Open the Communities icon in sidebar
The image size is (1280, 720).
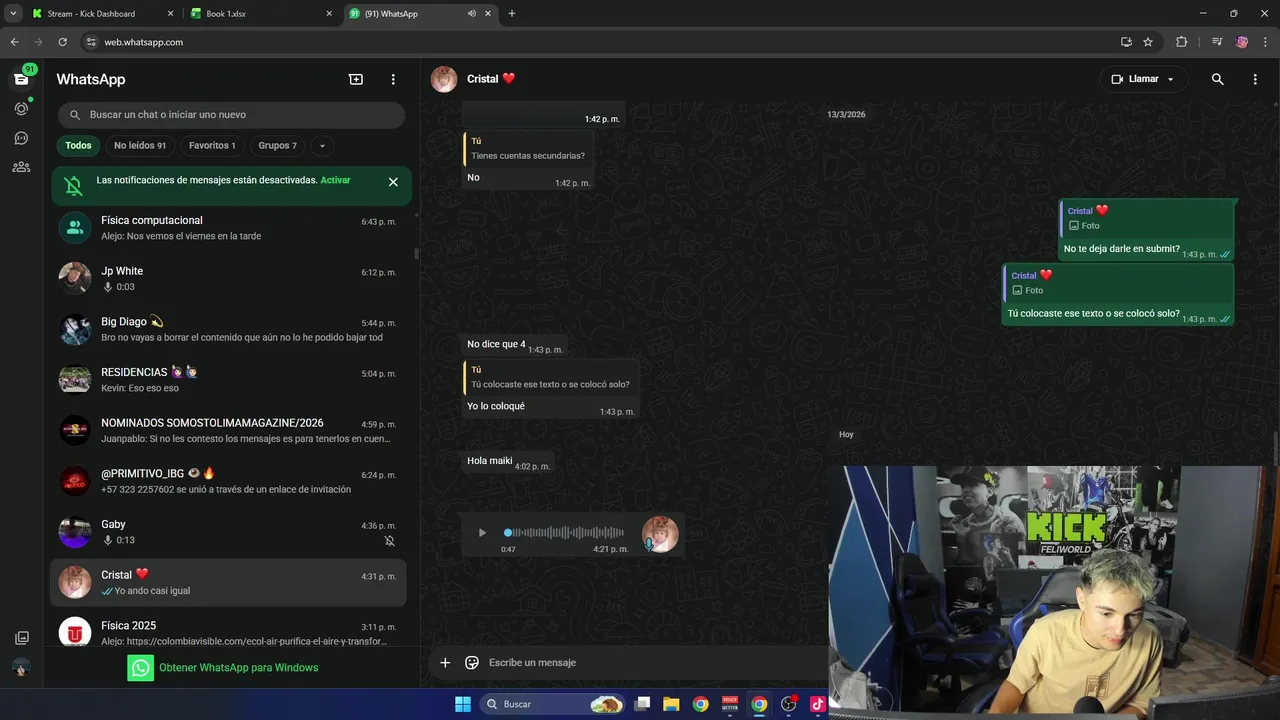[21, 167]
